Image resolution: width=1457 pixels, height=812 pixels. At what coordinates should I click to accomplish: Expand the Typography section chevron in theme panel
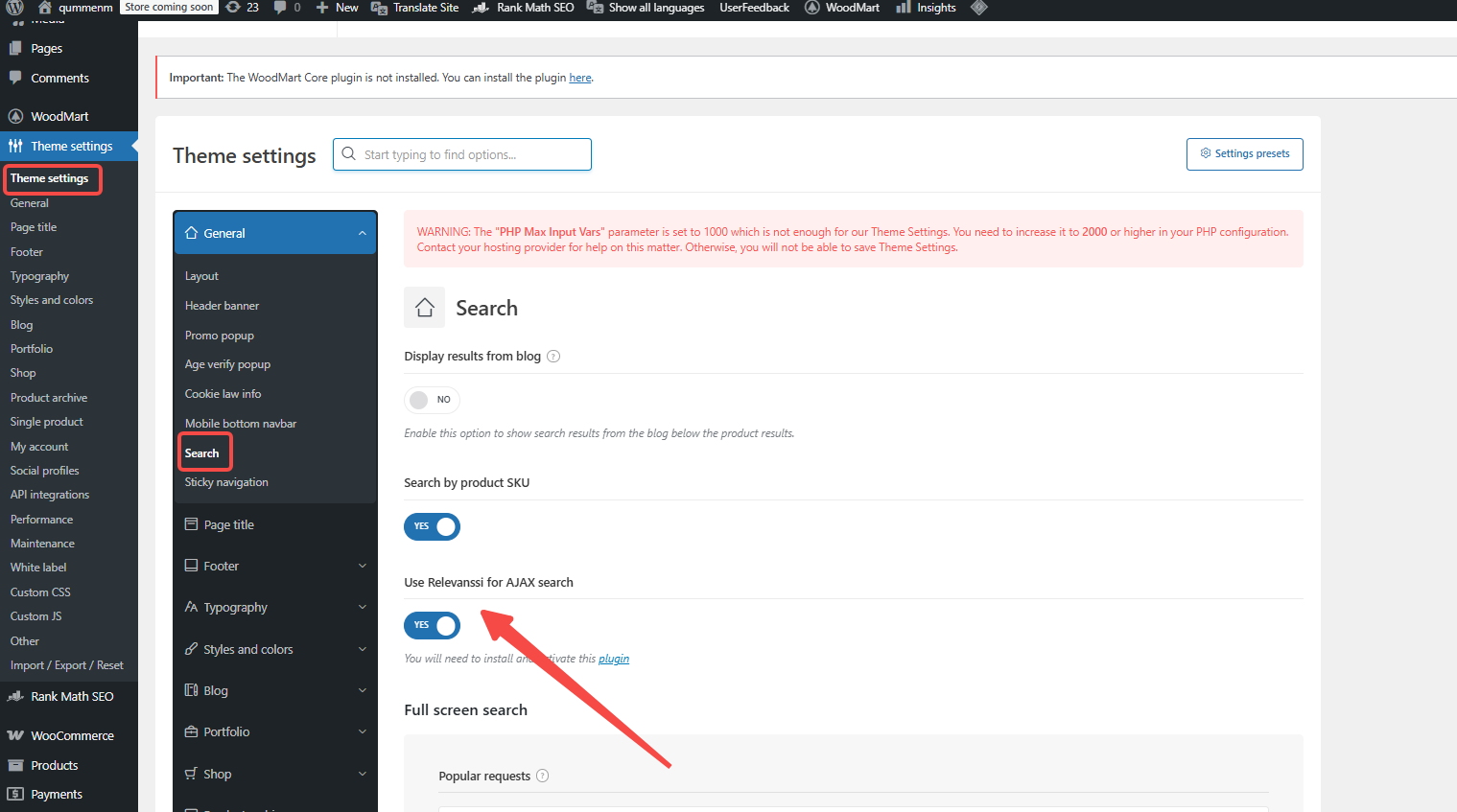363,607
